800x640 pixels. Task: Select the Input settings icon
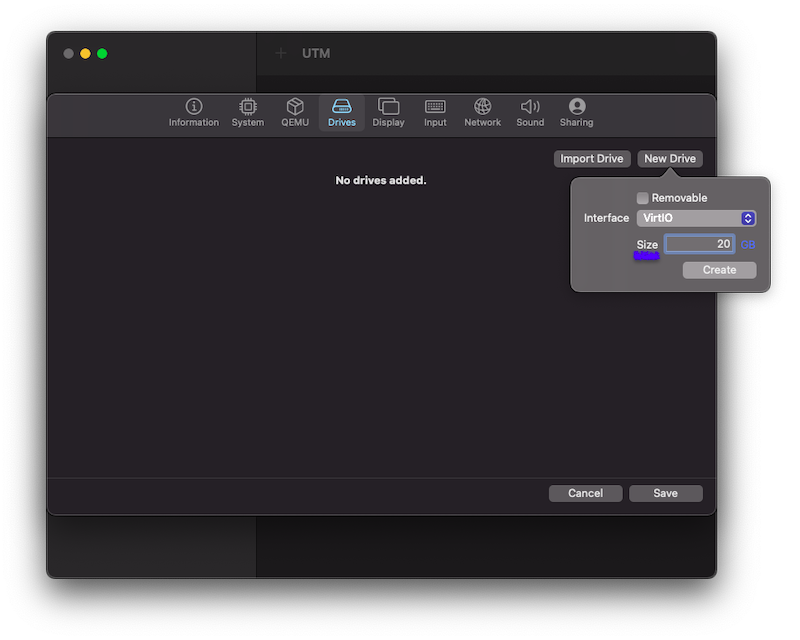434,112
